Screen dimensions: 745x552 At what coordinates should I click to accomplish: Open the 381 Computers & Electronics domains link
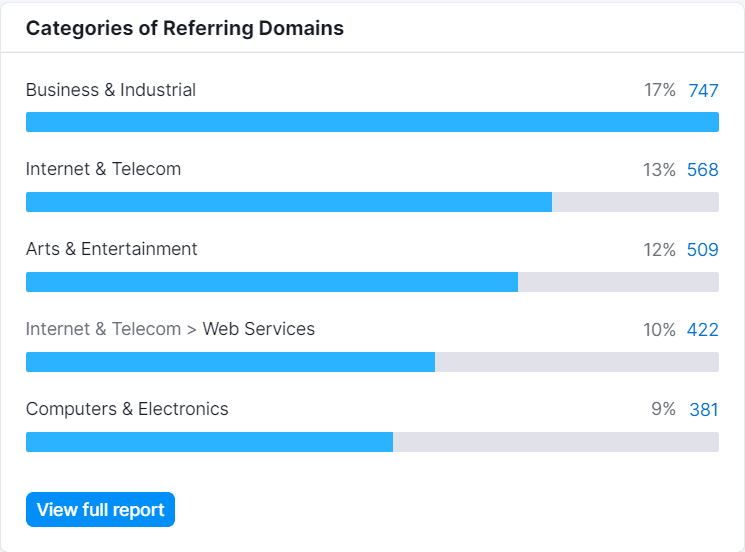click(704, 409)
